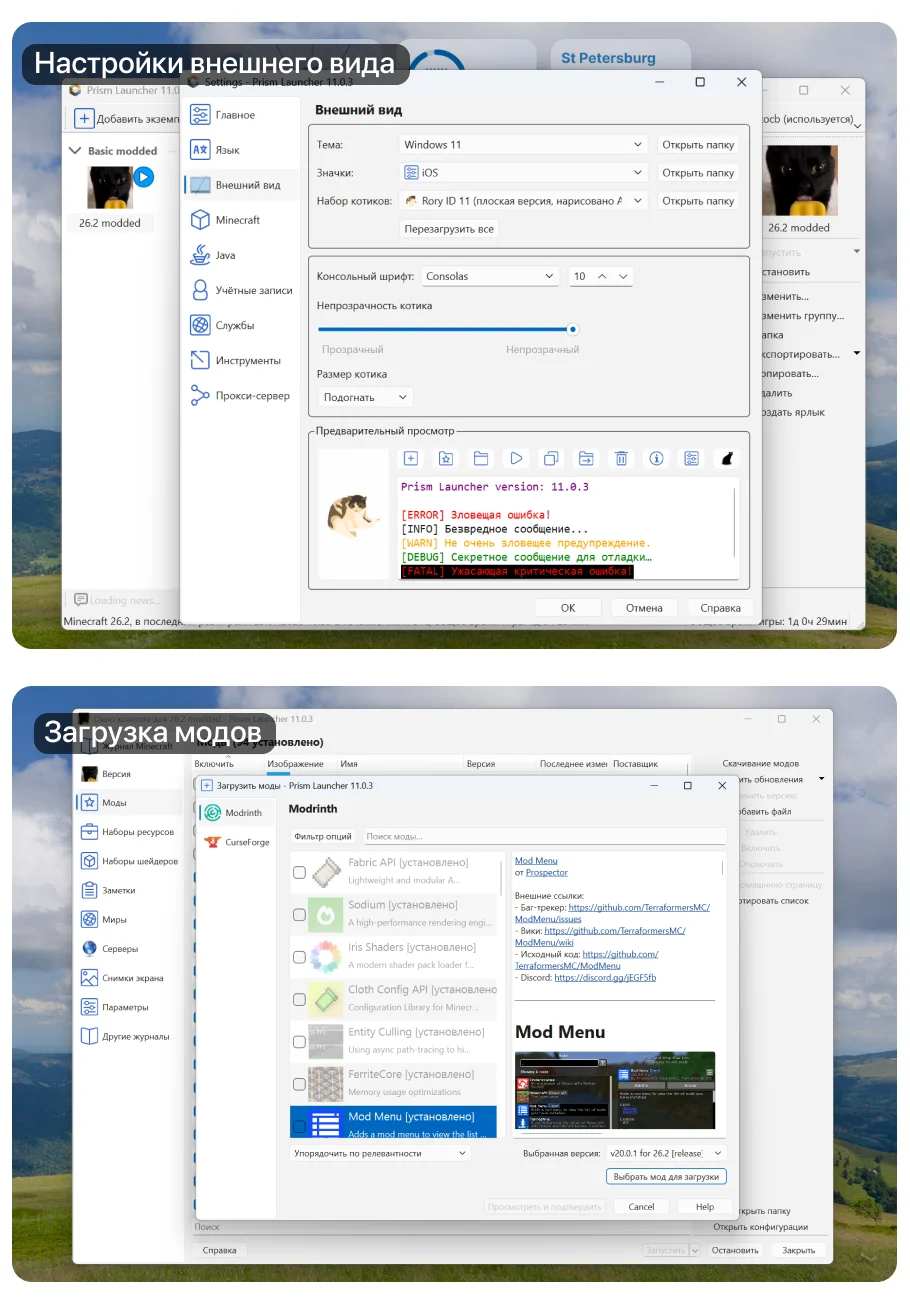Increase console font size with up arrow

(x=603, y=276)
